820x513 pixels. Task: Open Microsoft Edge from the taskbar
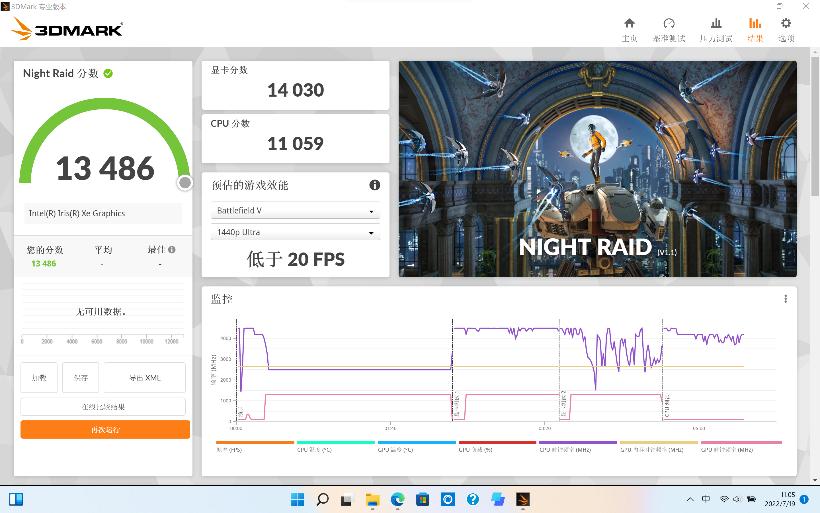click(397, 499)
